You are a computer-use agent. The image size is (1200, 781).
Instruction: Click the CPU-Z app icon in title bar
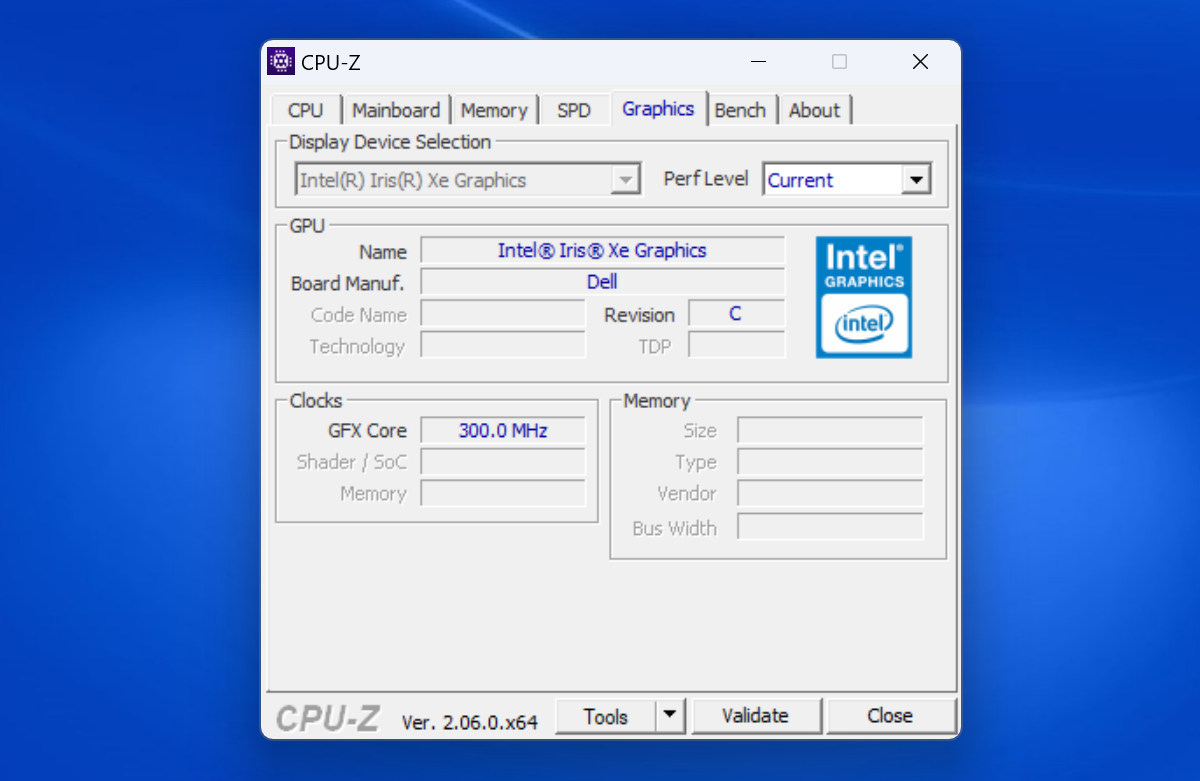281,62
